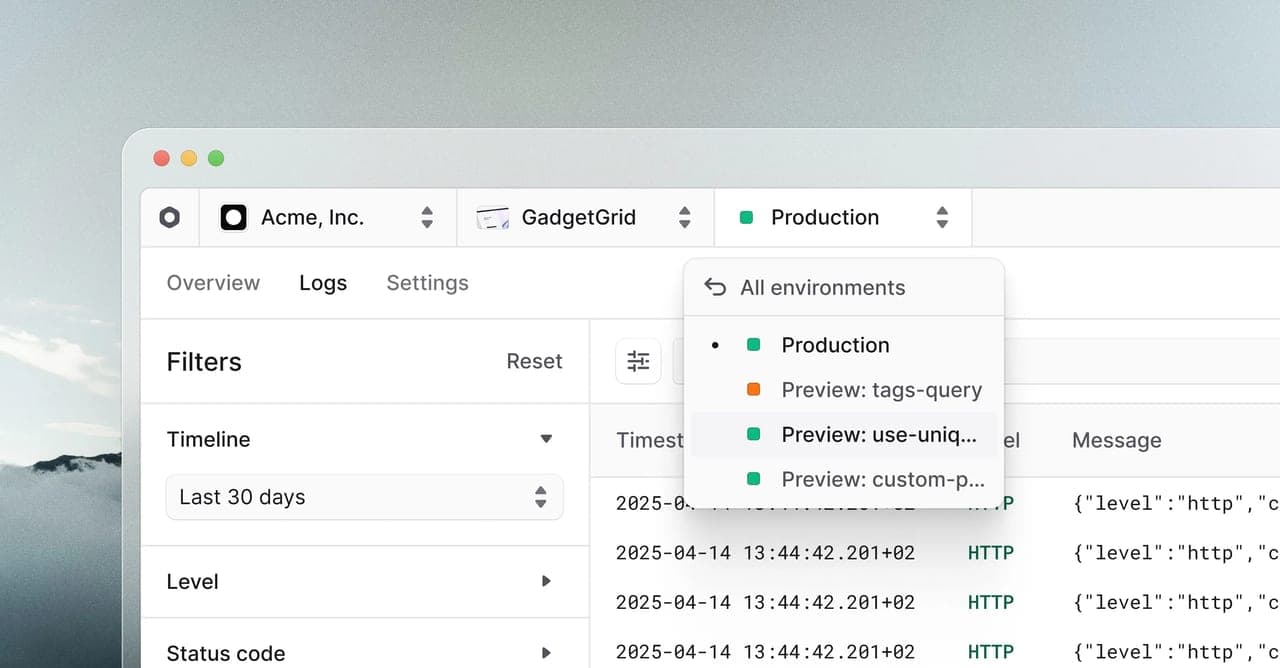The height and width of the screenshot is (668, 1280).
Task: Open the Acme, Inc. organization switcher arrows
Action: (x=427, y=217)
